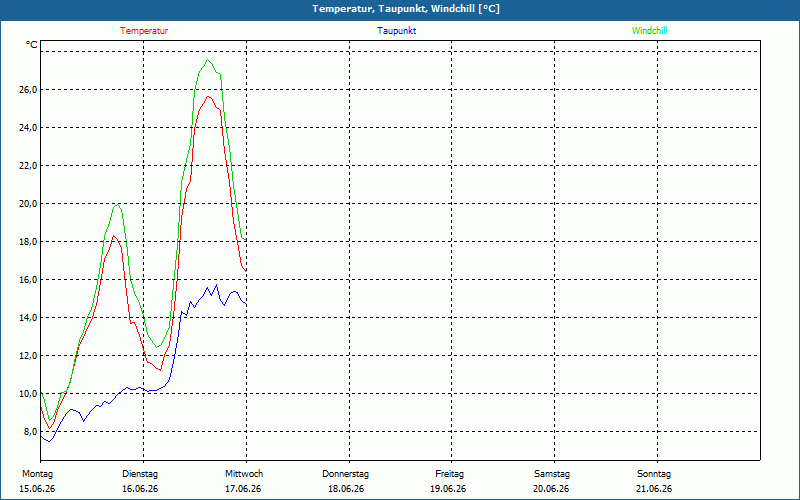
Task: Click the Montag day label
Action: click(37, 474)
